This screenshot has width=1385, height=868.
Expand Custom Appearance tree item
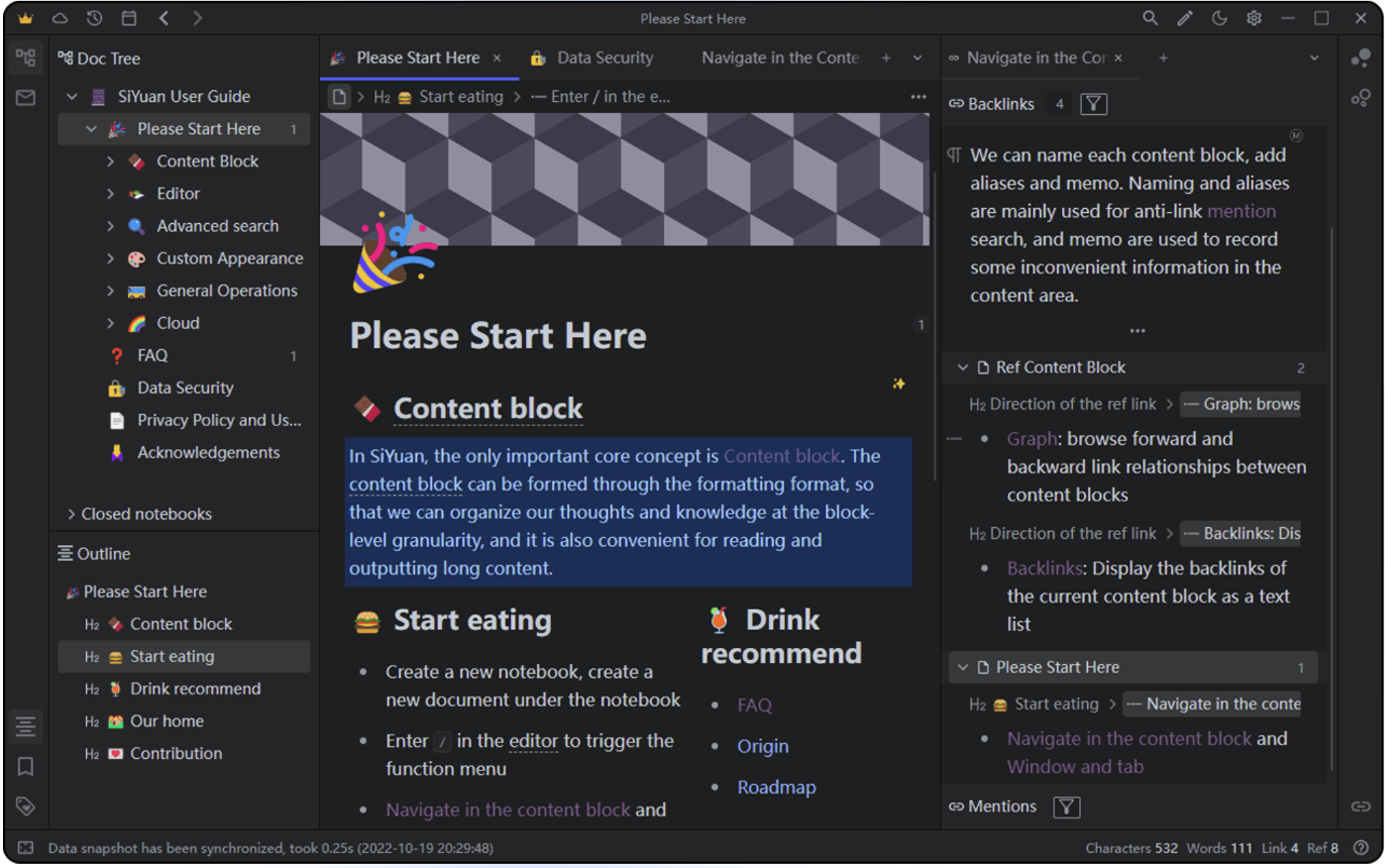(110, 258)
